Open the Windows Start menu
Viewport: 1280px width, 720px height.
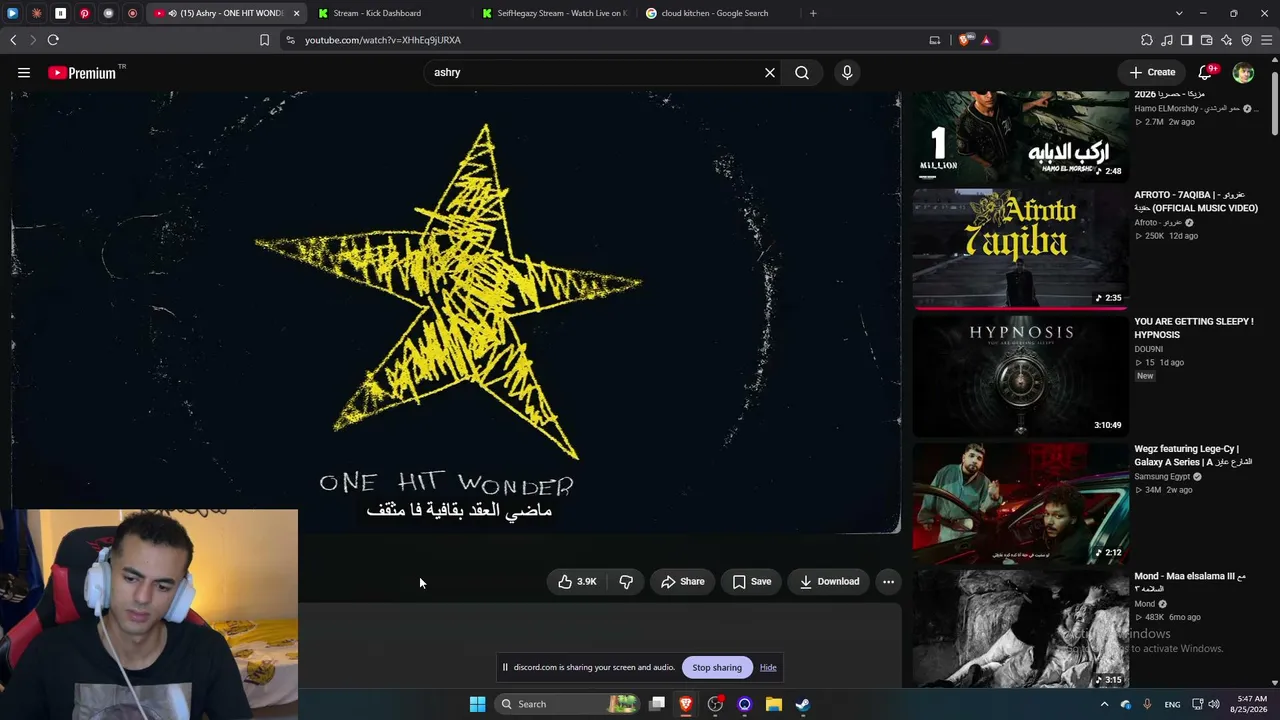(477, 704)
